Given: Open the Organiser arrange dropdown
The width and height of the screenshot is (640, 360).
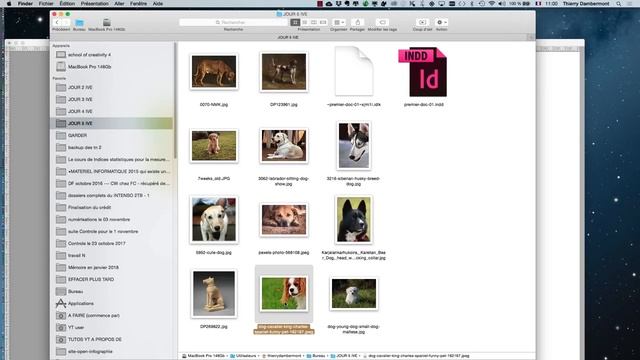Looking at the screenshot, I should [x=339, y=22].
